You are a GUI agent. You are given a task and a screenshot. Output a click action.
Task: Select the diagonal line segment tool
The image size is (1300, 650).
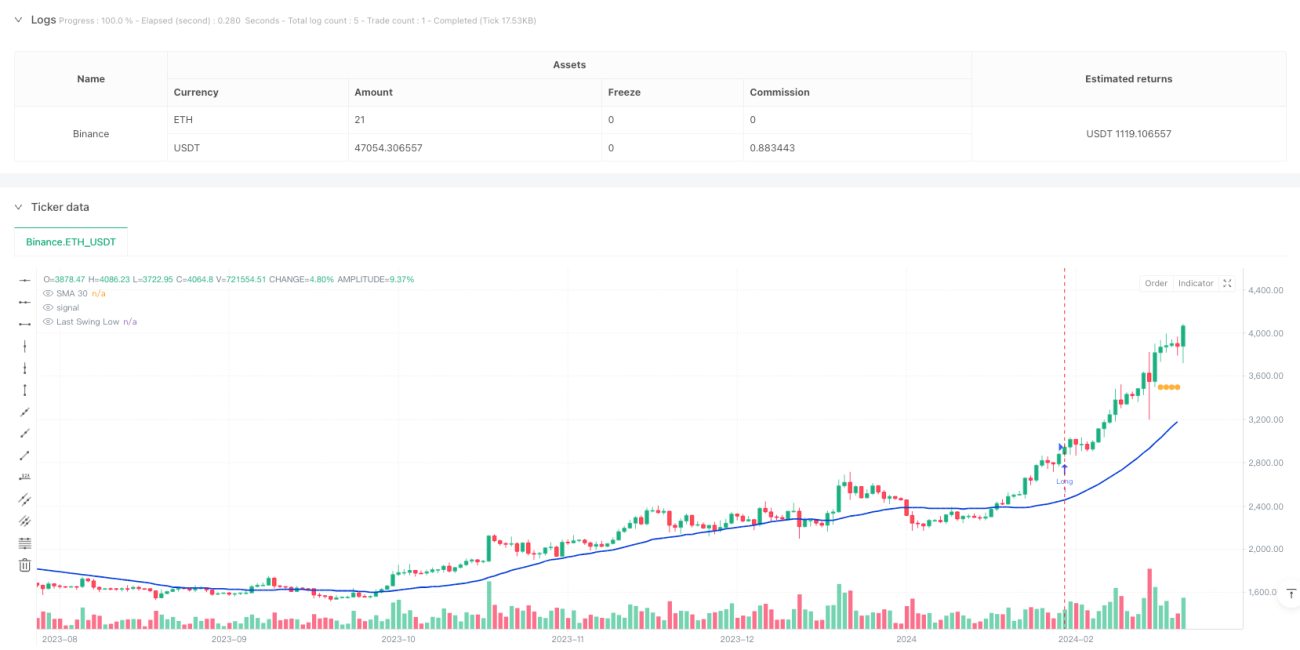point(25,455)
